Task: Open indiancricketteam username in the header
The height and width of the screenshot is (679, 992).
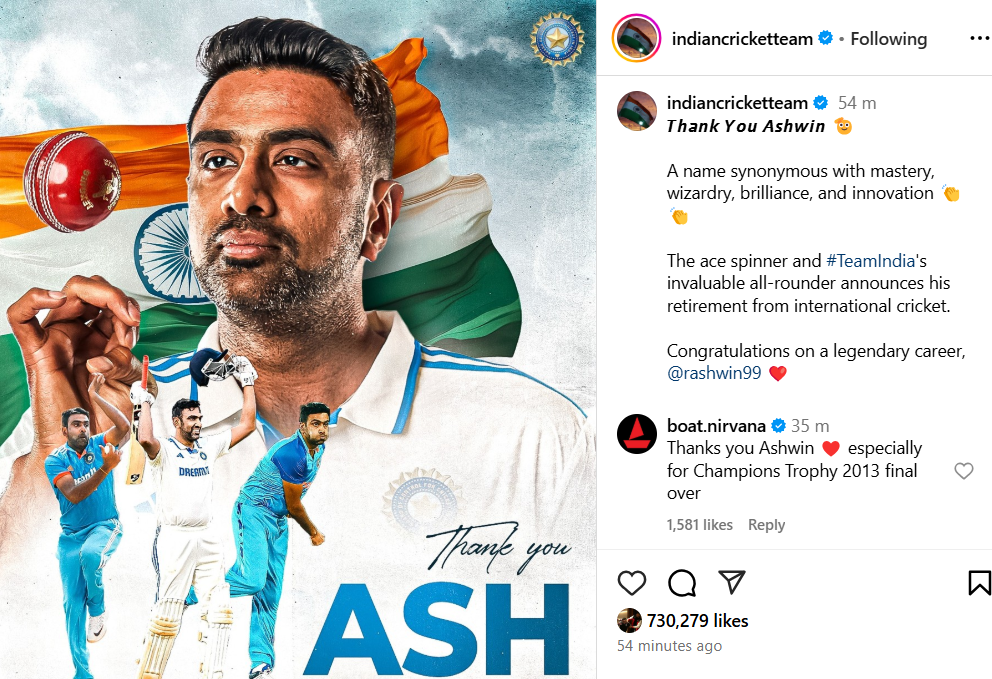Action: [742, 39]
